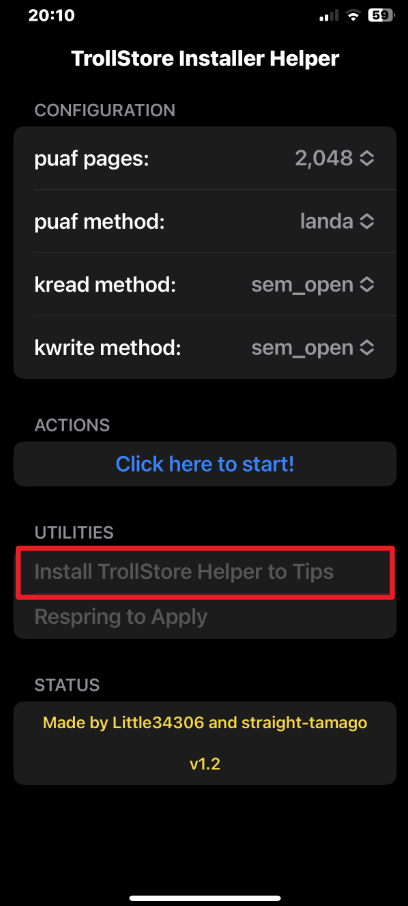Tap the 20:10 clock in status bar
This screenshot has height=906, width=408.
[51, 16]
